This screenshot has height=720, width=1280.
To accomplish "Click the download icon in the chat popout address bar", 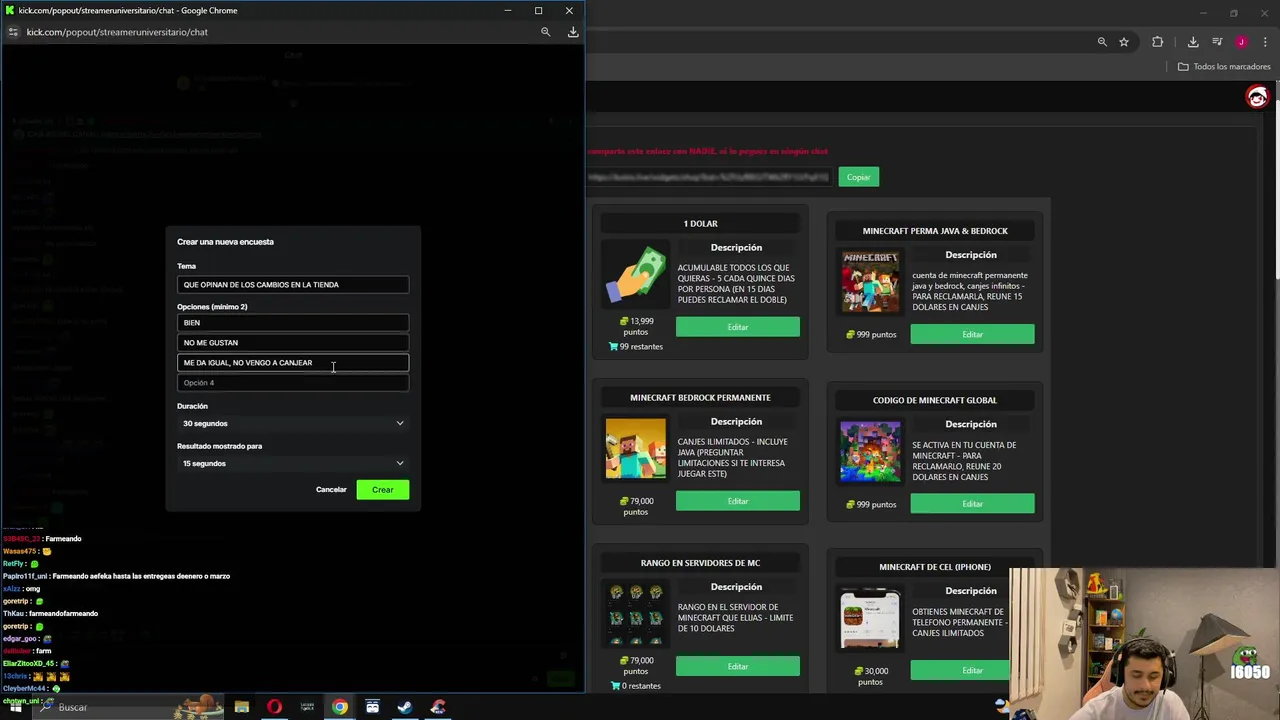I will point(573,32).
